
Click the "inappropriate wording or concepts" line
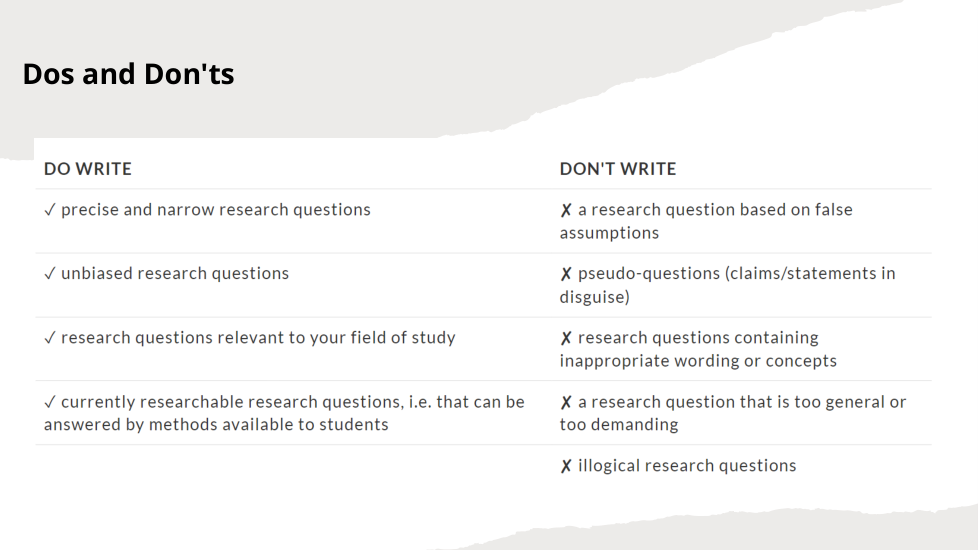698,361
